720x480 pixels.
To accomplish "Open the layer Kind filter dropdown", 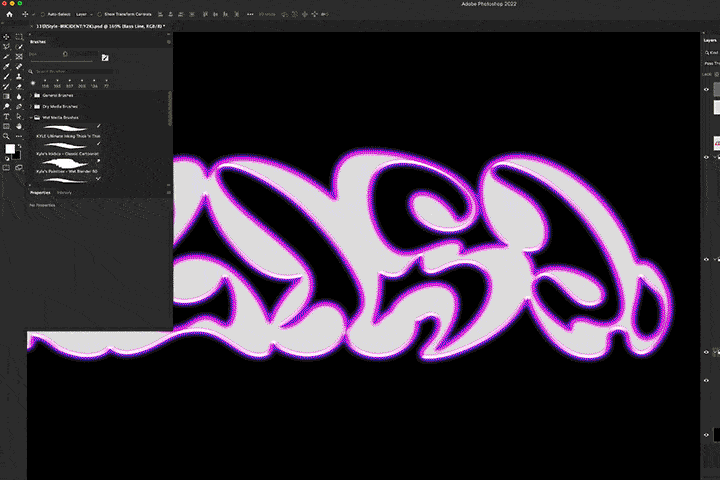I will pos(712,53).
